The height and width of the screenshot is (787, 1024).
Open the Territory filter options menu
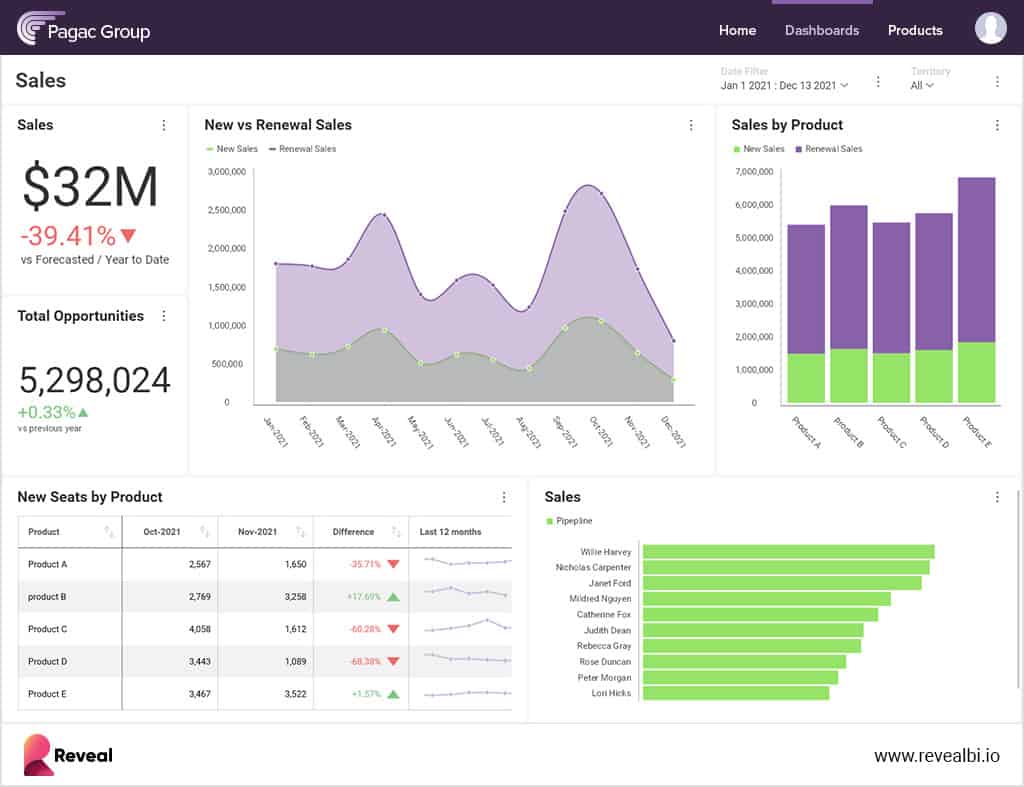coord(997,82)
